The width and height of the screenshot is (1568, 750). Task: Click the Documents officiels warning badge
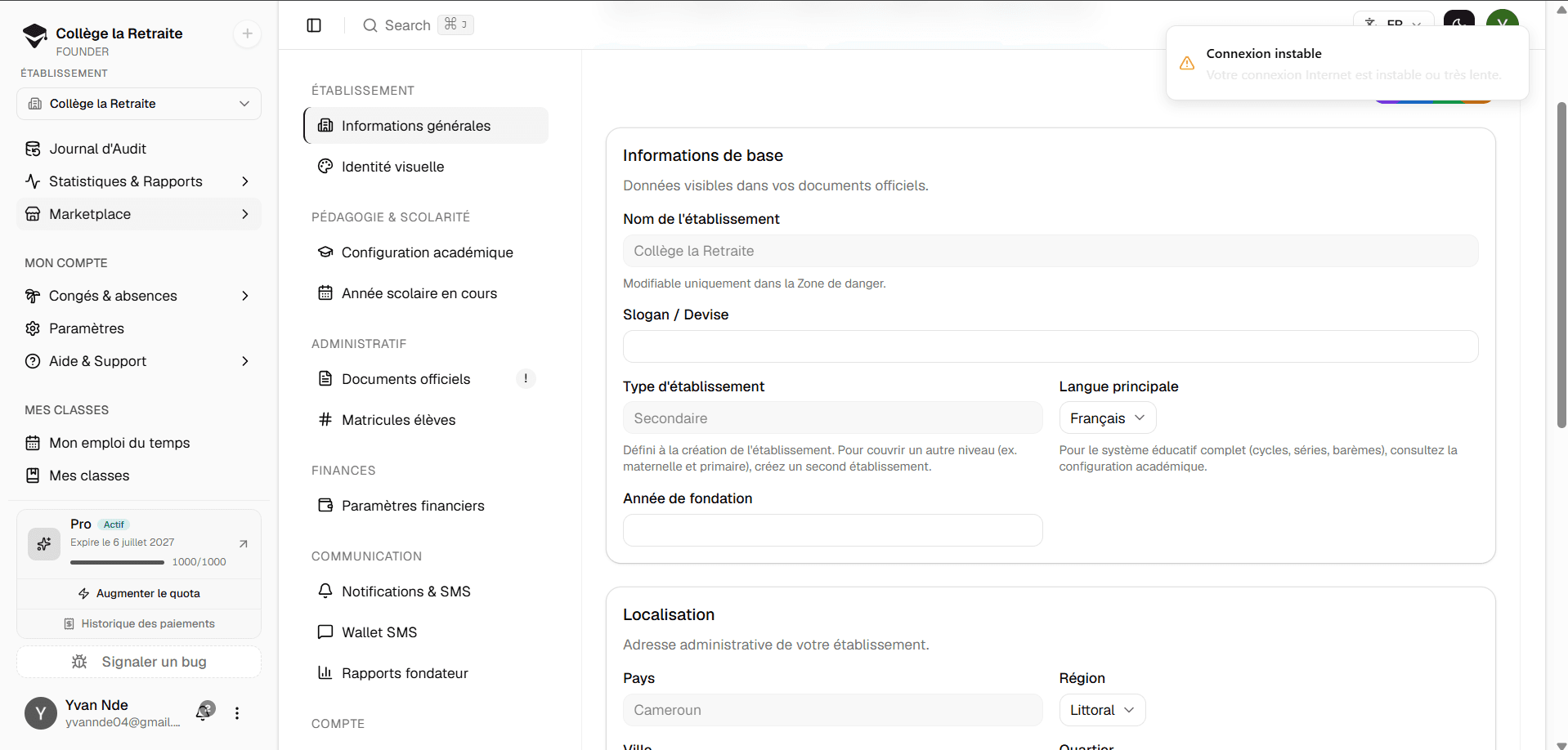coord(526,378)
